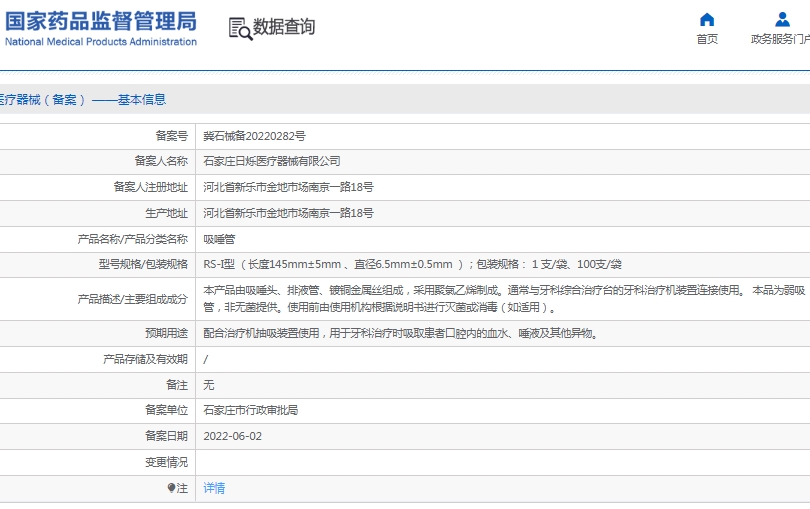Select the value 冀石械备20220282号
The height and width of the screenshot is (509, 810).
point(254,136)
